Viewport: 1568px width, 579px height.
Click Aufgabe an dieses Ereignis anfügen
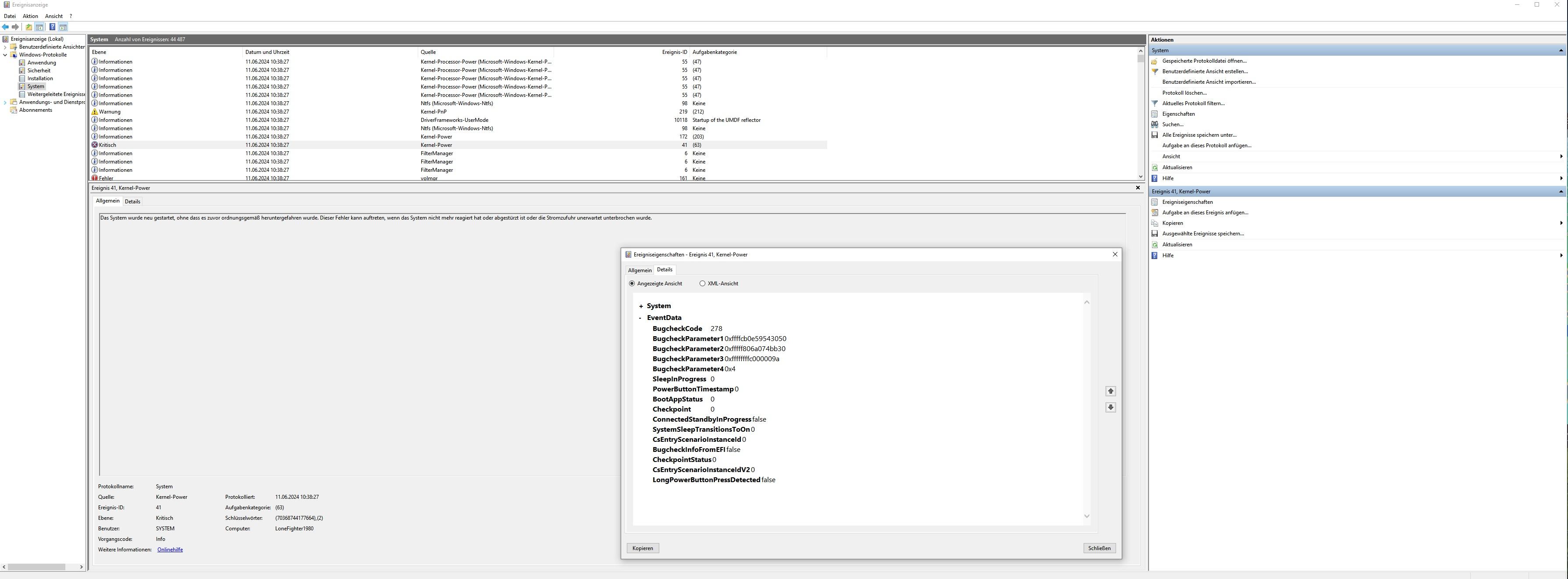1205,213
